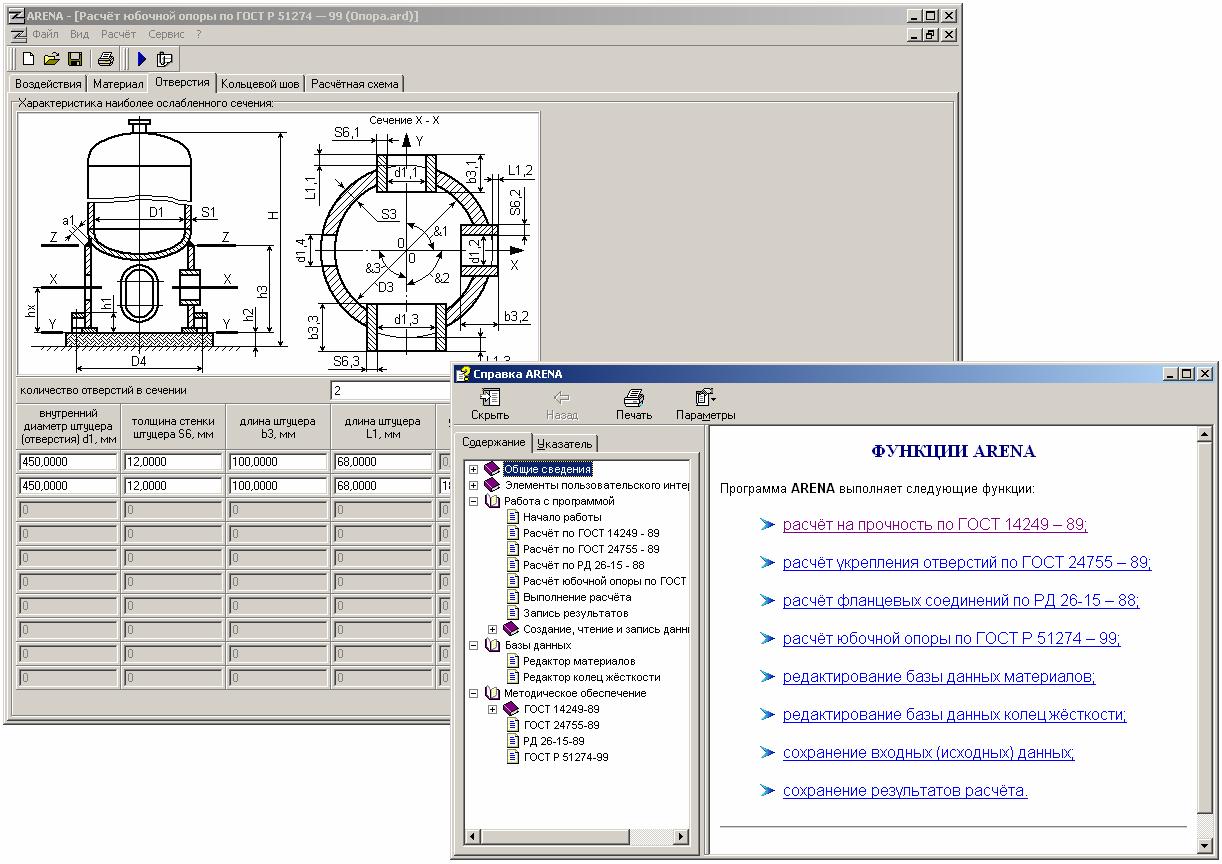Viewport: 1222px width, 864px height.
Task: Click right arrow of help tree horizontal scrollbar
Action: [681, 836]
